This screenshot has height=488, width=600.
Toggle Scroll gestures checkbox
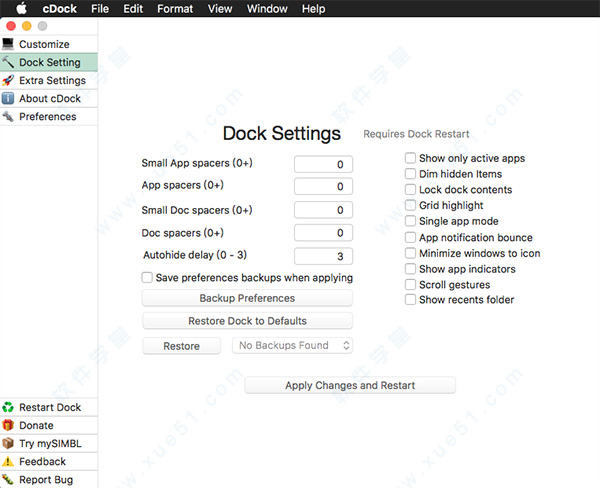[410, 284]
